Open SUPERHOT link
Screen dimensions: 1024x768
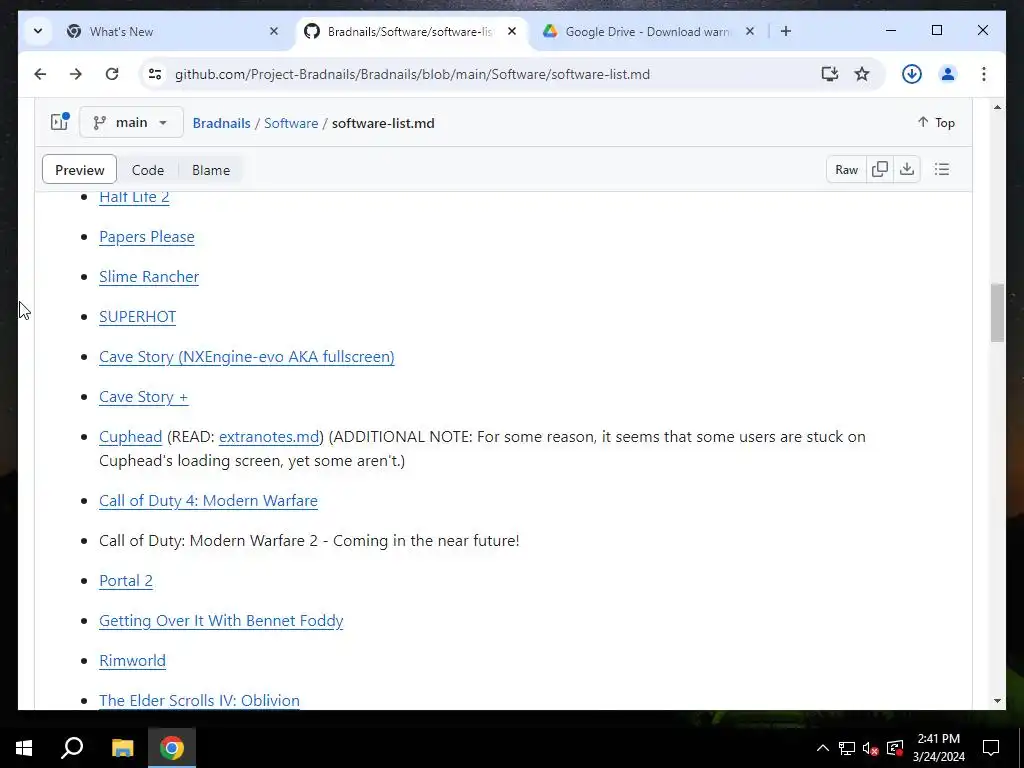[x=138, y=317]
